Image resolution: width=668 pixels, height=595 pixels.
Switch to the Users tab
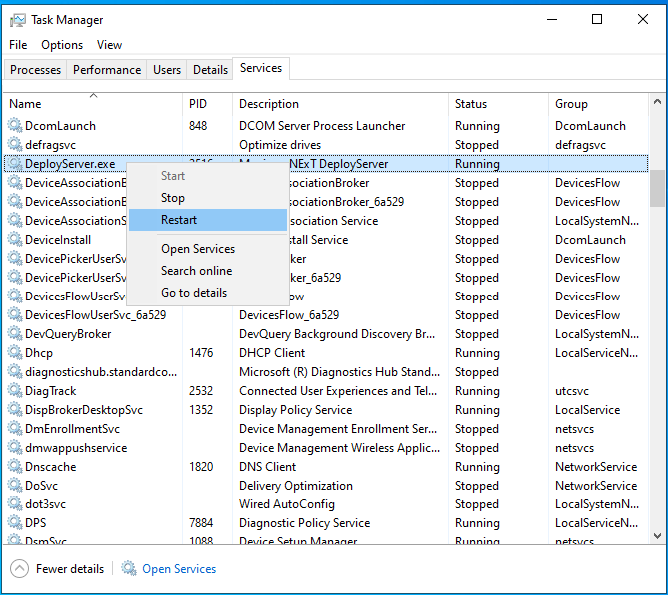[167, 69]
